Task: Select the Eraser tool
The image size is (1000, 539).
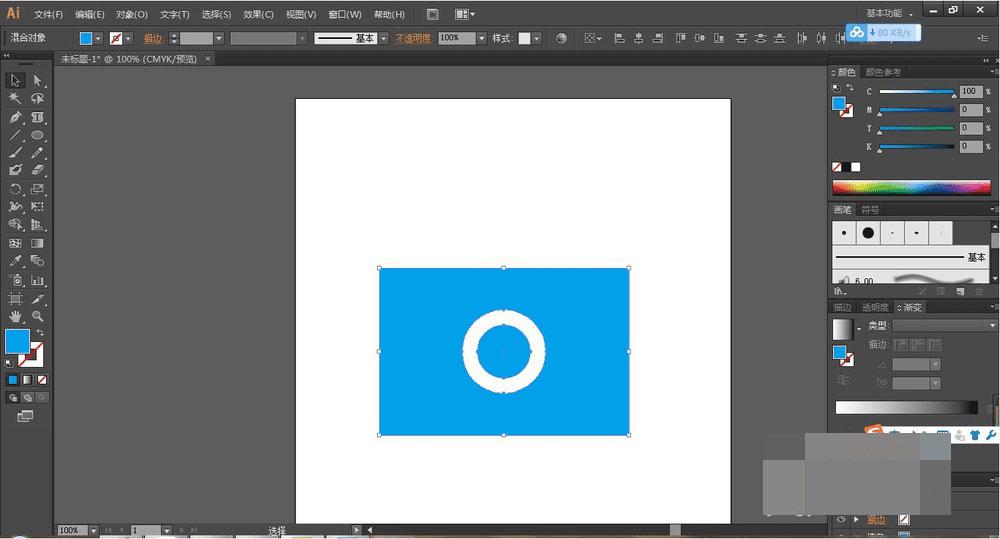Action: tap(37, 171)
